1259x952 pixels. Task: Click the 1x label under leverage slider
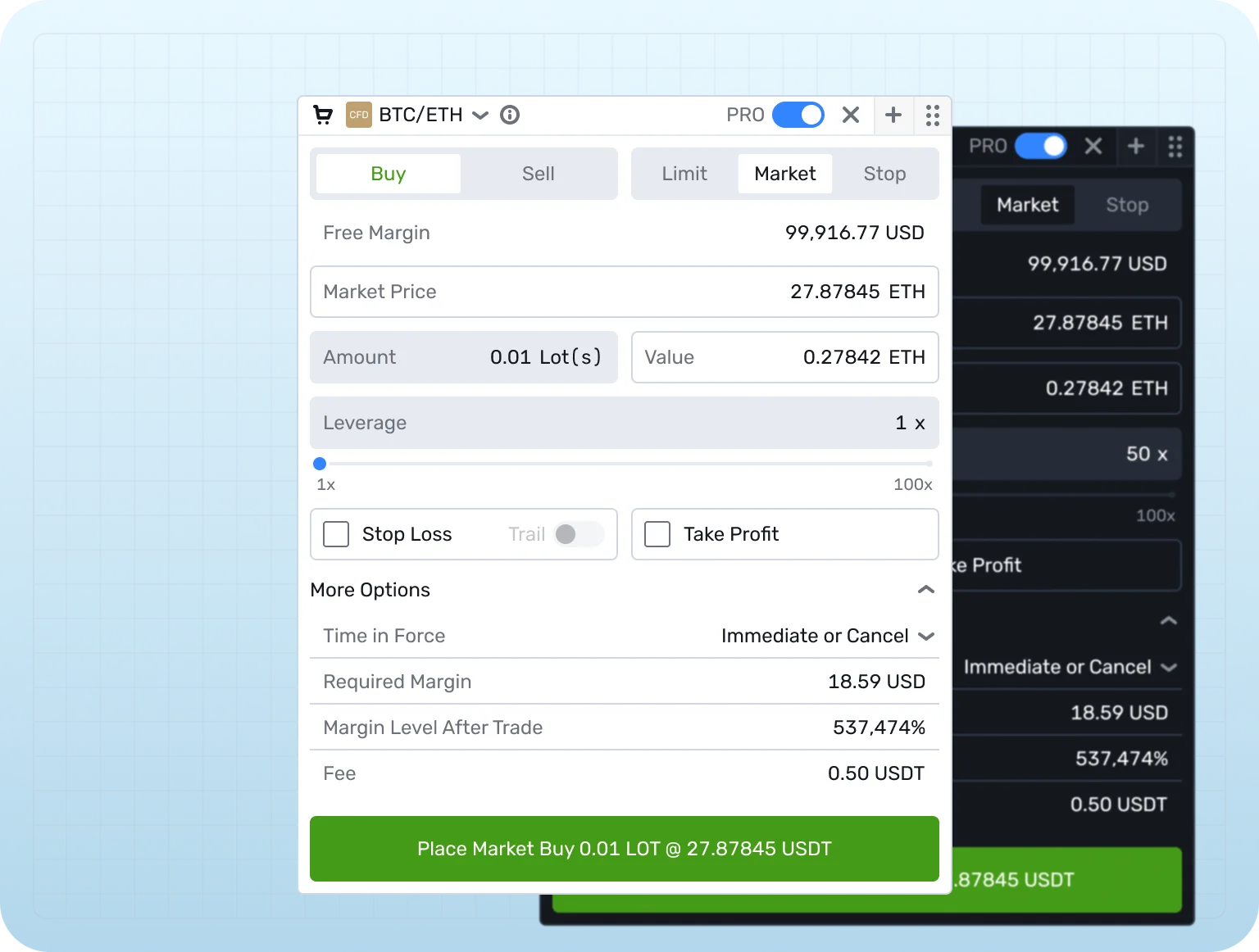[x=325, y=484]
